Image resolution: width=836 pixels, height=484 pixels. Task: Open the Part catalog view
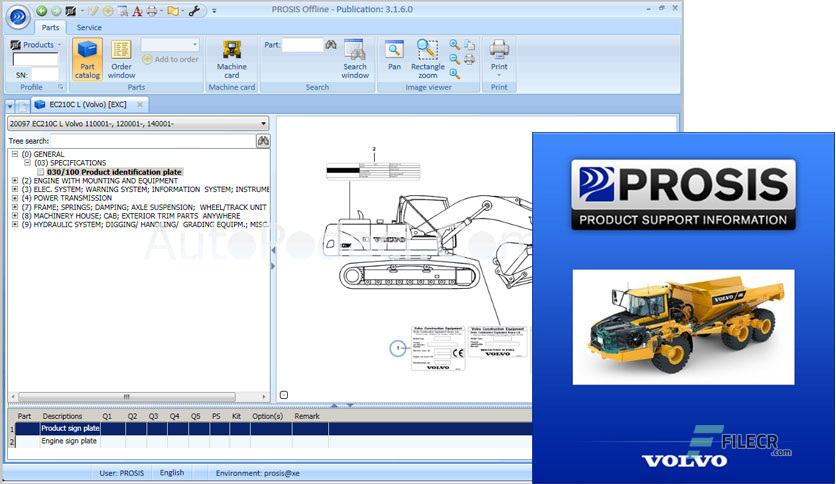(88, 58)
